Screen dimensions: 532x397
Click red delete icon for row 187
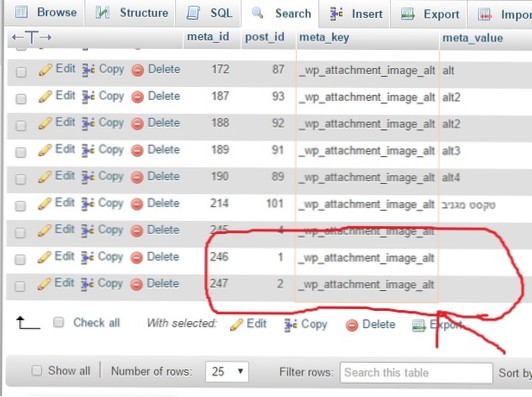click(x=138, y=97)
